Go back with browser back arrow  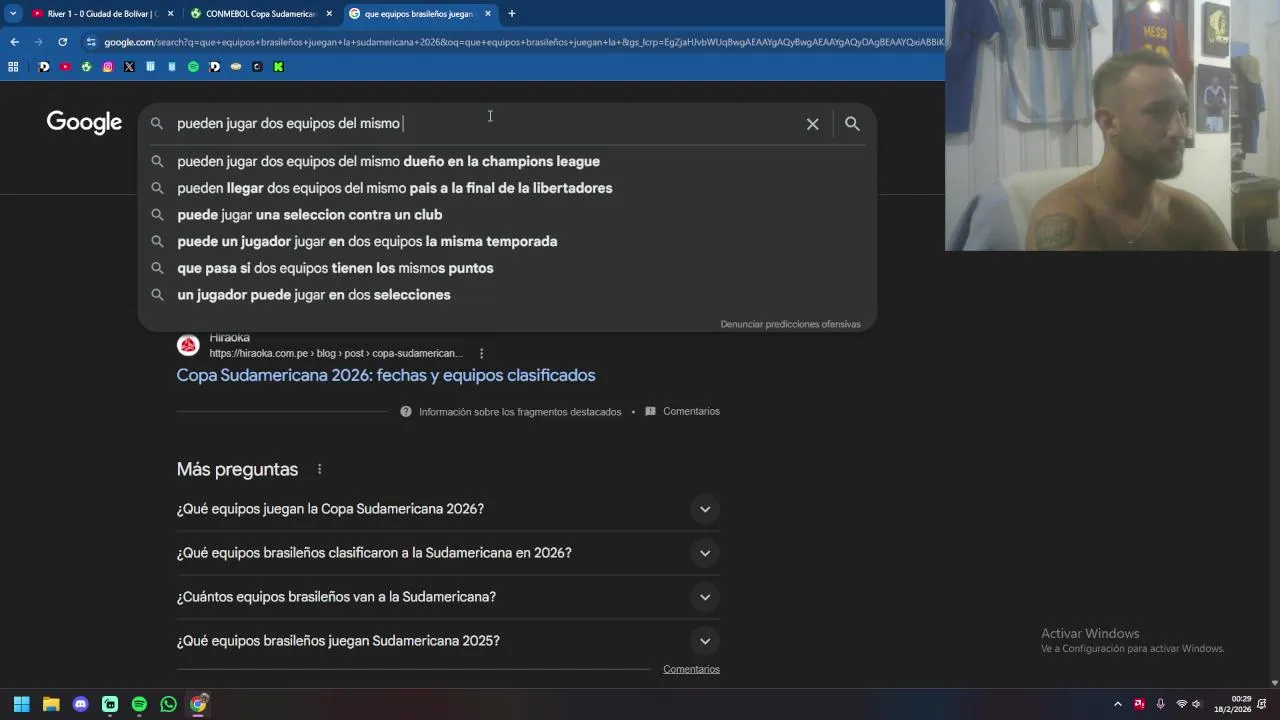14,42
